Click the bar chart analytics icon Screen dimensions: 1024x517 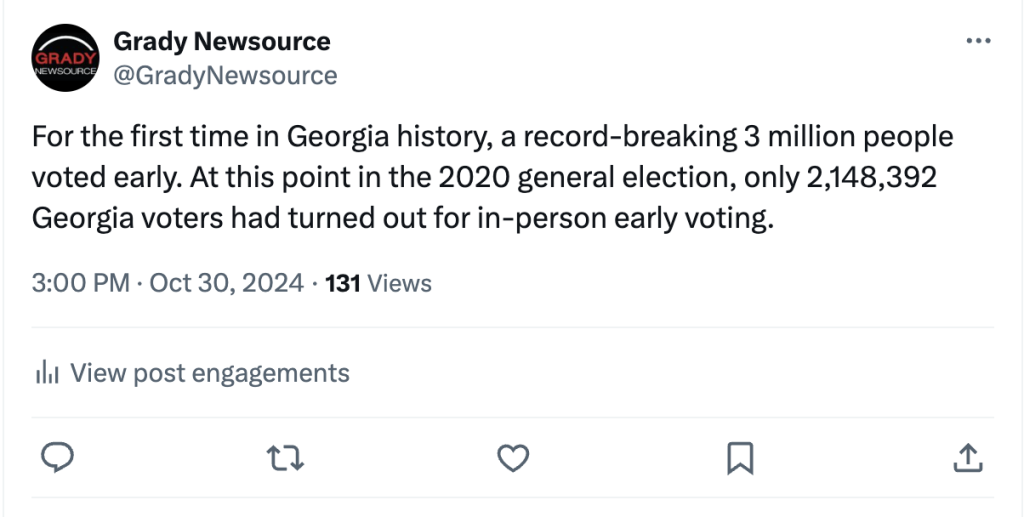[48, 374]
